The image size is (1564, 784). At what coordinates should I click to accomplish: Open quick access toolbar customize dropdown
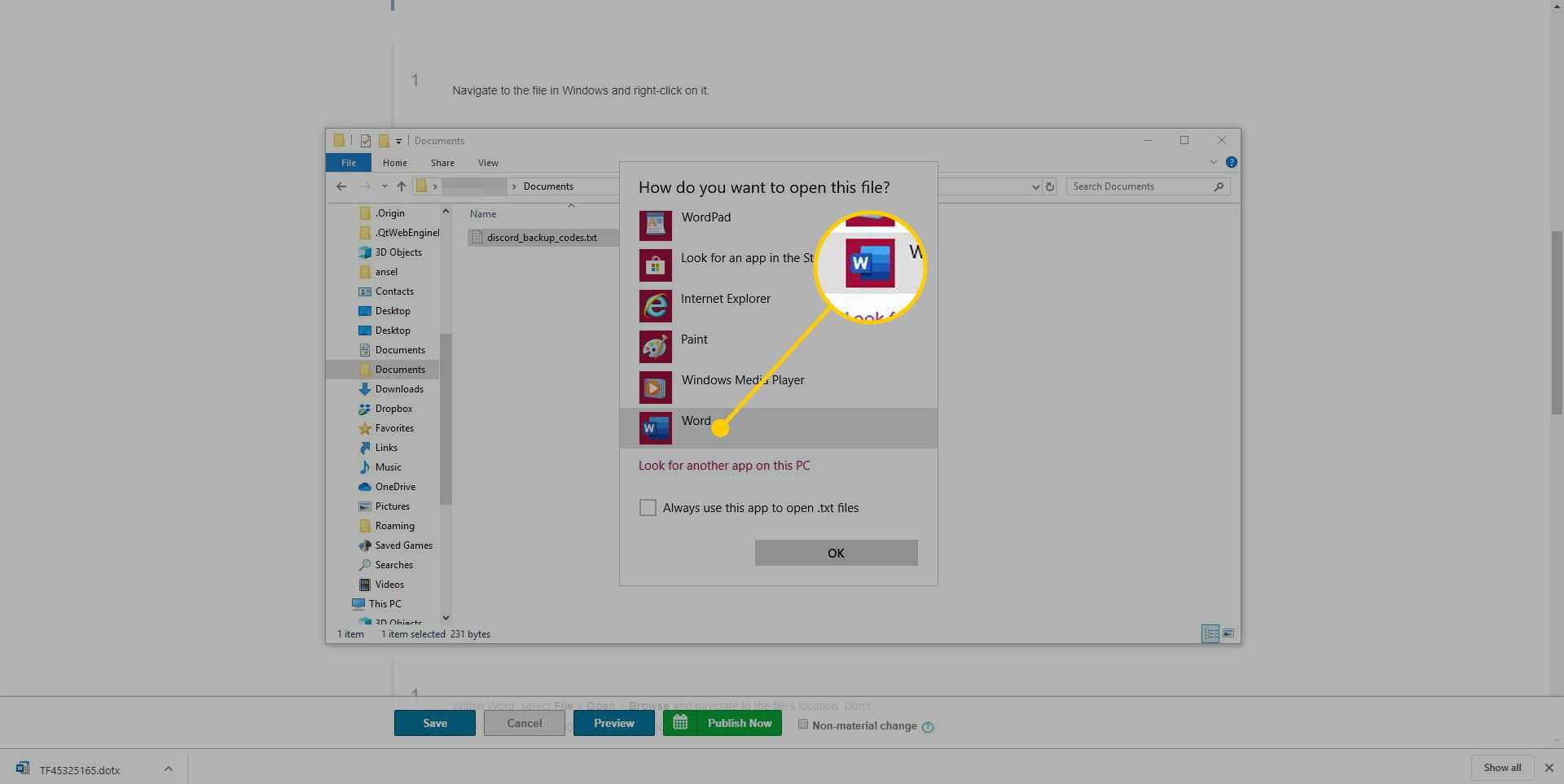click(x=398, y=142)
